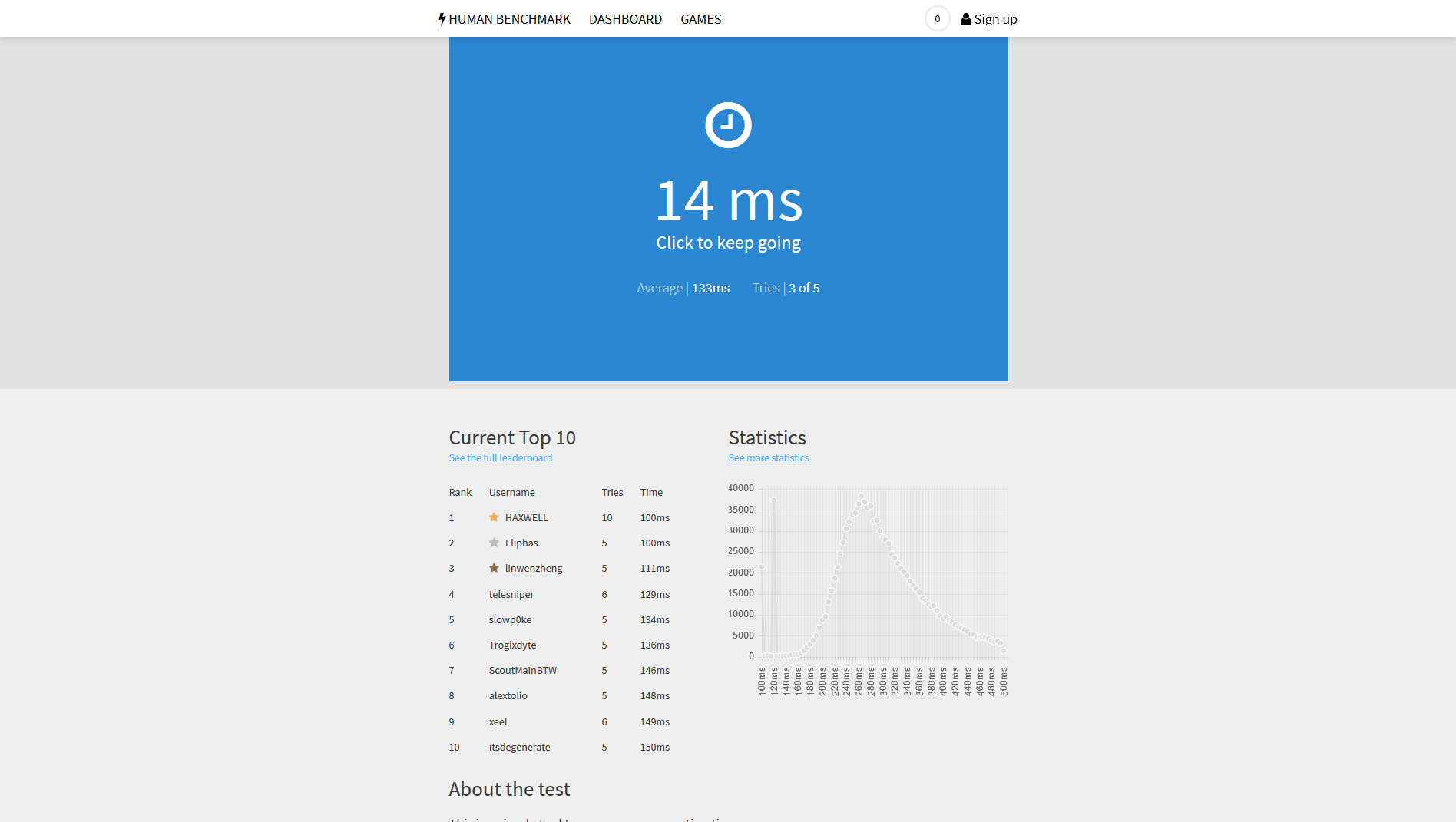
Task: Click the bronze star next to linwenzheng
Action: tap(494, 568)
